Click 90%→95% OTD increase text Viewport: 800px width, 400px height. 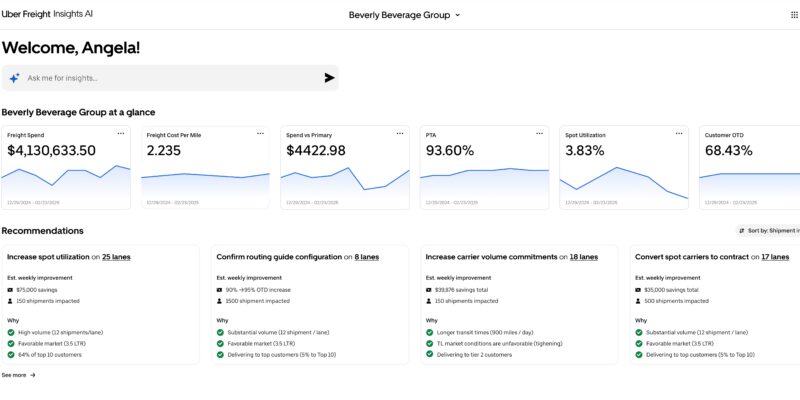pyautogui.click(x=258, y=290)
